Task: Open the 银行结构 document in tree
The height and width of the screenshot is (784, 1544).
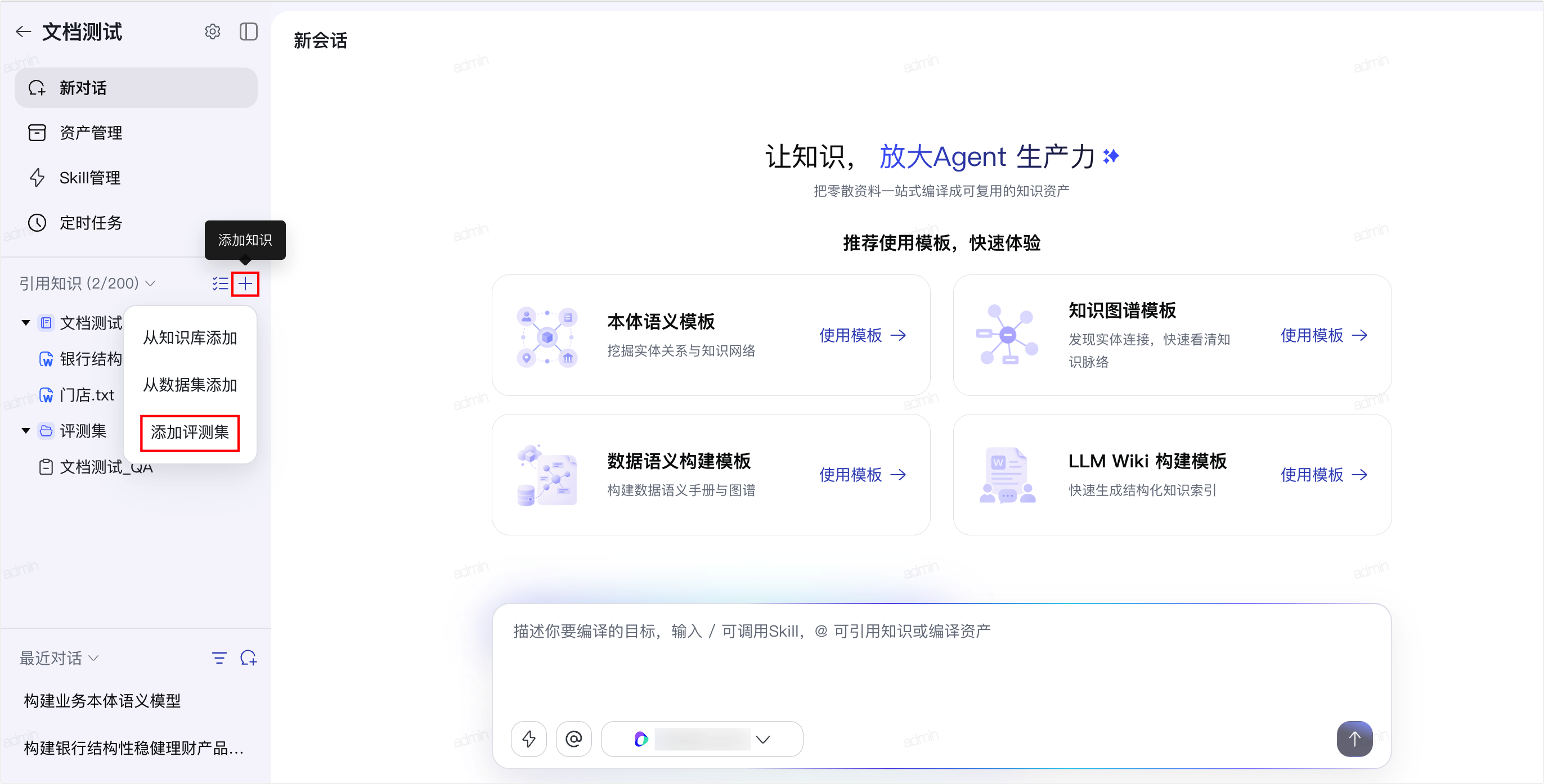Action: click(80, 359)
